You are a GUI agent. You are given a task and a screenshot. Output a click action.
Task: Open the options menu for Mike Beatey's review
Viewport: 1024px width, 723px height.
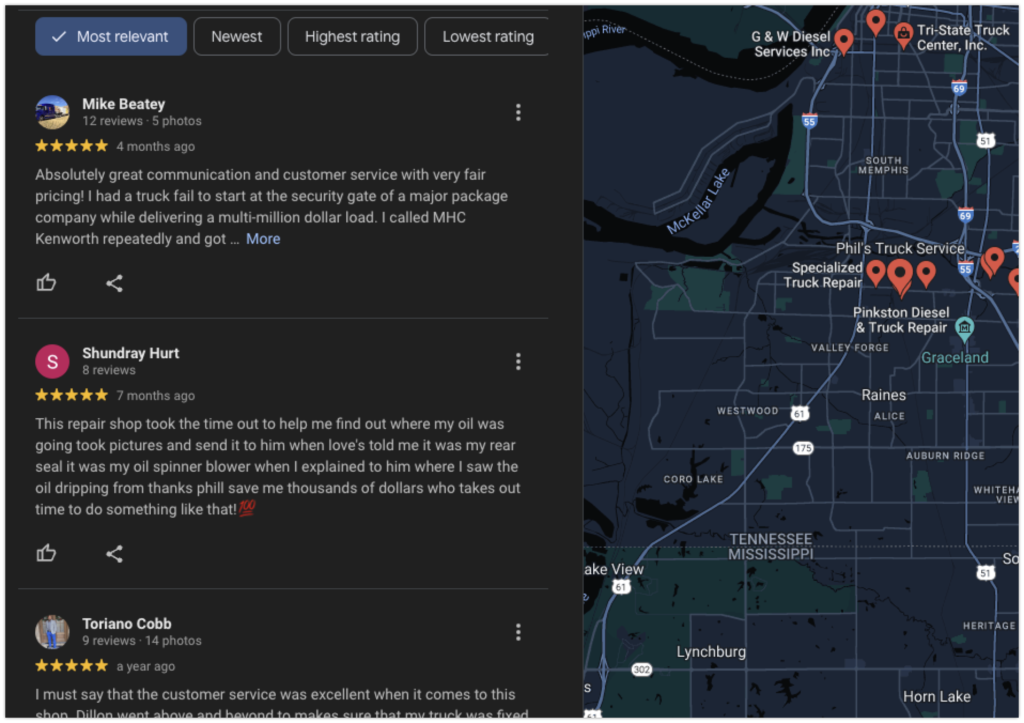coord(518,112)
